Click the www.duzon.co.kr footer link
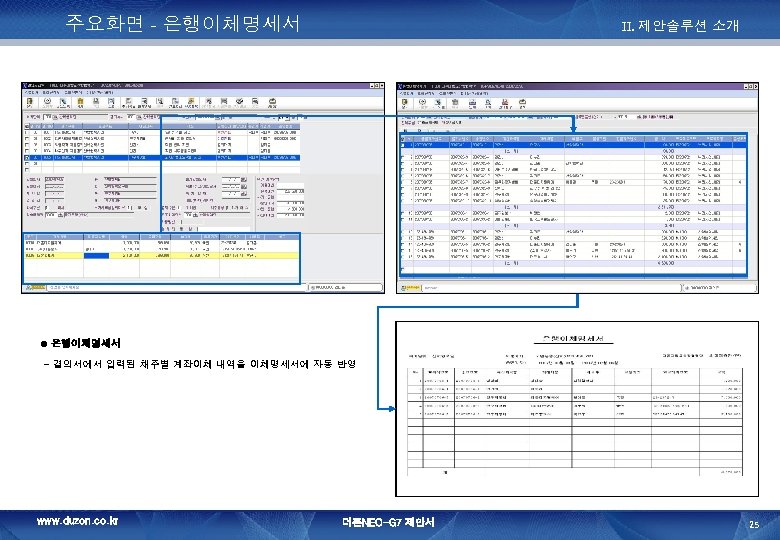 pyautogui.click(x=77, y=521)
